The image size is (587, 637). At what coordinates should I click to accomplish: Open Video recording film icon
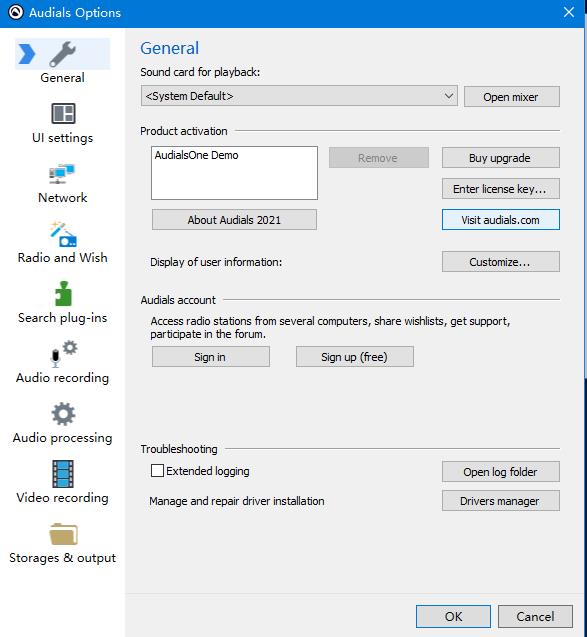point(63,474)
